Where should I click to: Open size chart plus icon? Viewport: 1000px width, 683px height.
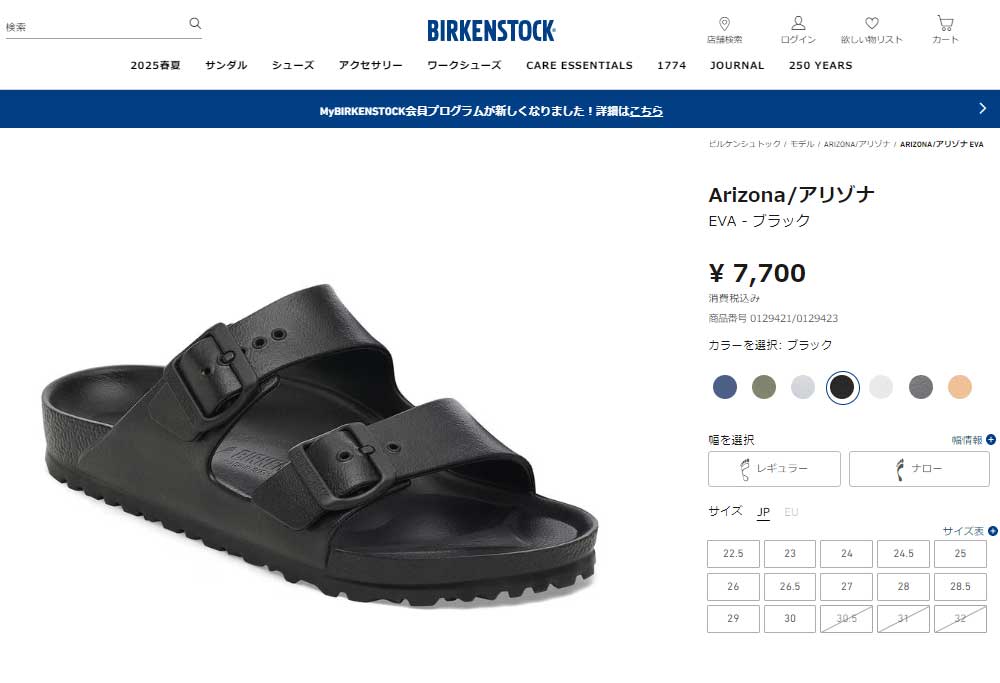pyautogui.click(x=993, y=531)
